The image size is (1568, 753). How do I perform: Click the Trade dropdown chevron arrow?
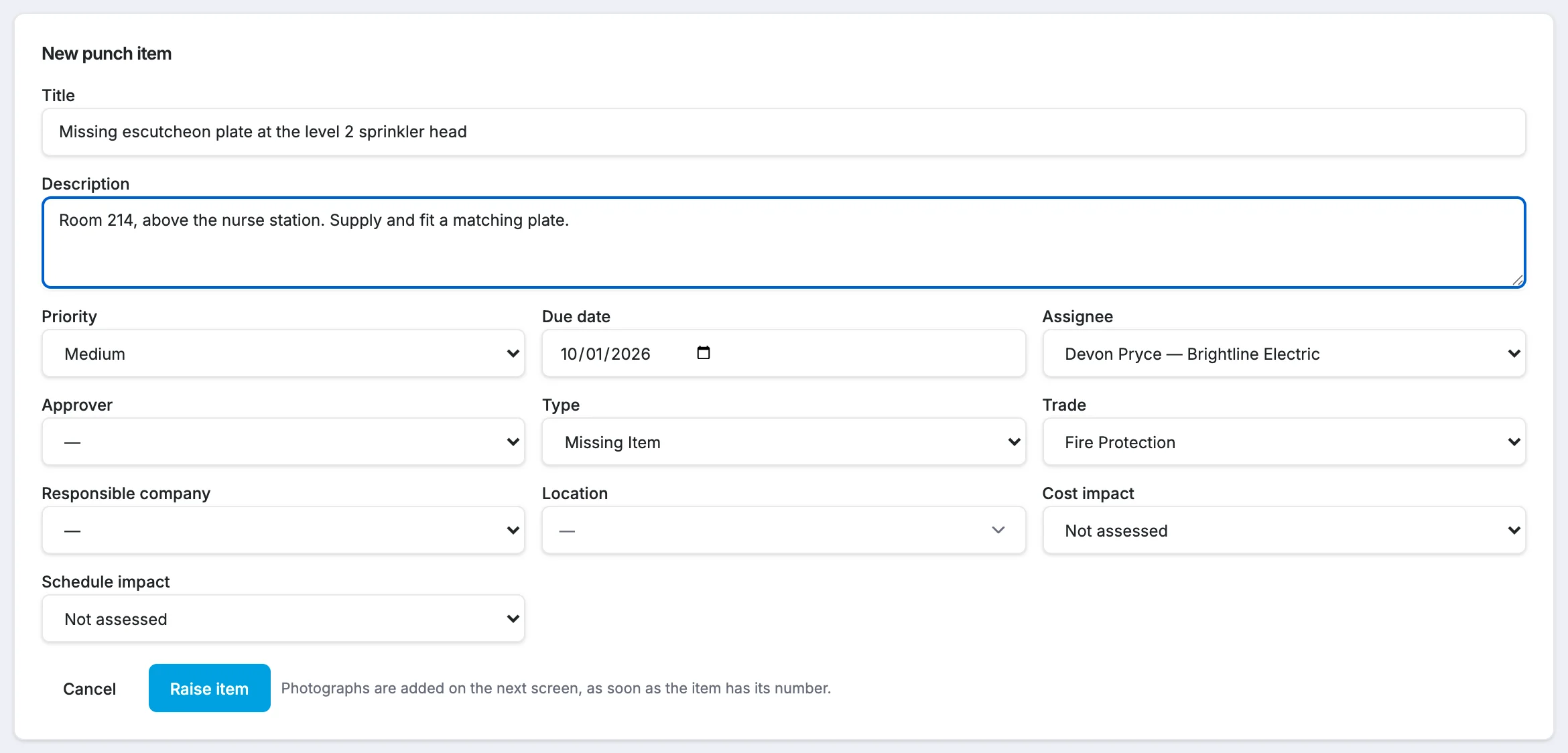point(1514,442)
